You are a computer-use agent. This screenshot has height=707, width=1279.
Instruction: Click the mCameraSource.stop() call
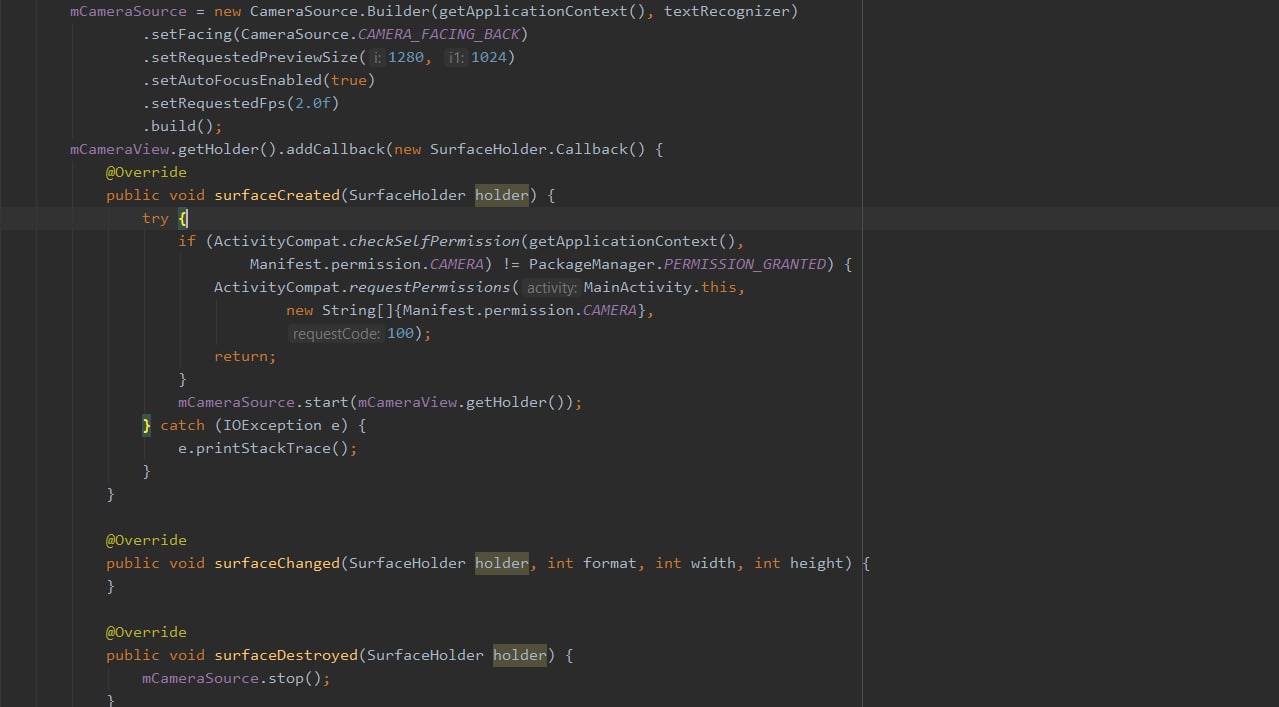click(236, 678)
